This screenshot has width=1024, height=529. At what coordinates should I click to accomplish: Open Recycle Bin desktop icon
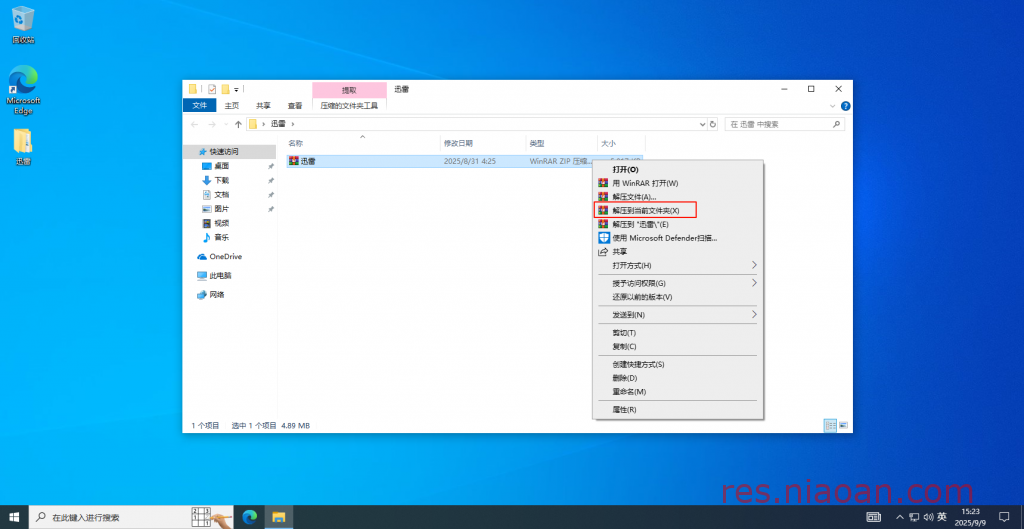pos(23,25)
